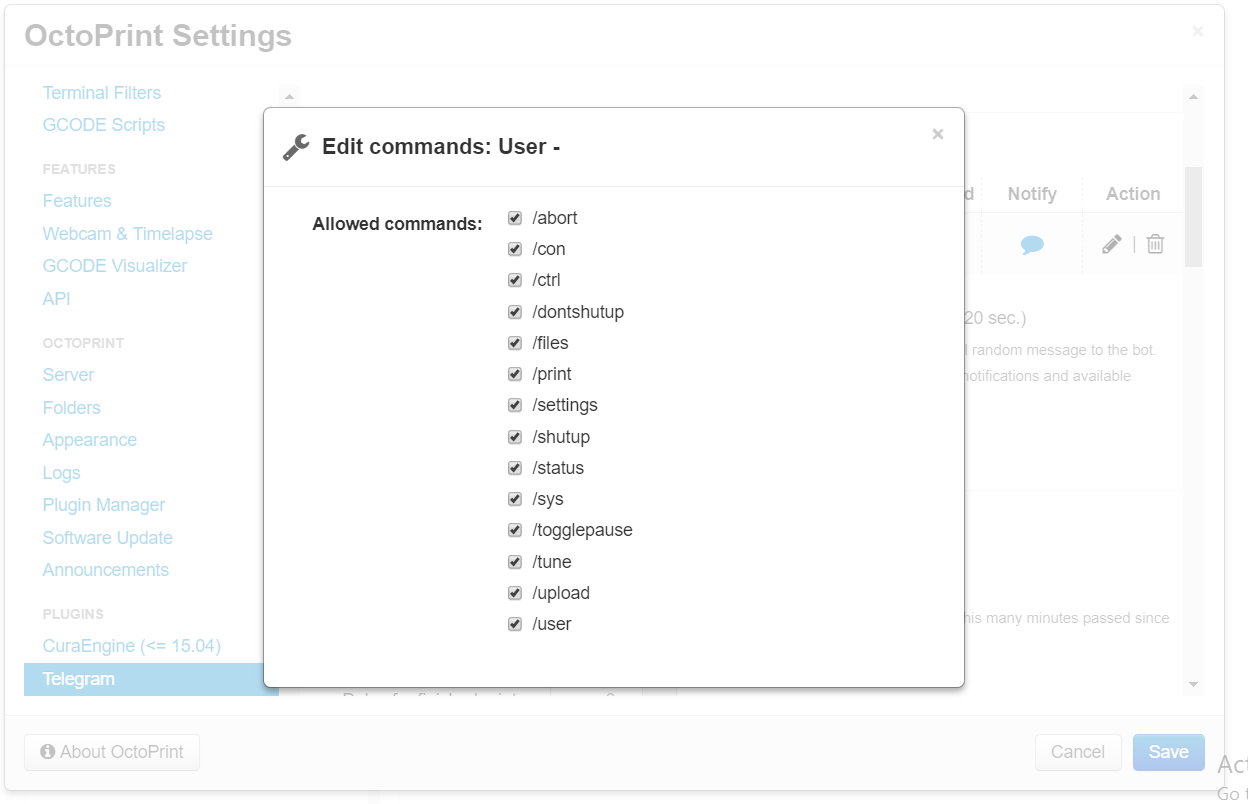The height and width of the screenshot is (804, 1248).
Task: Click the notify speech bubble icon
Action: click(x=1032, y=244)
